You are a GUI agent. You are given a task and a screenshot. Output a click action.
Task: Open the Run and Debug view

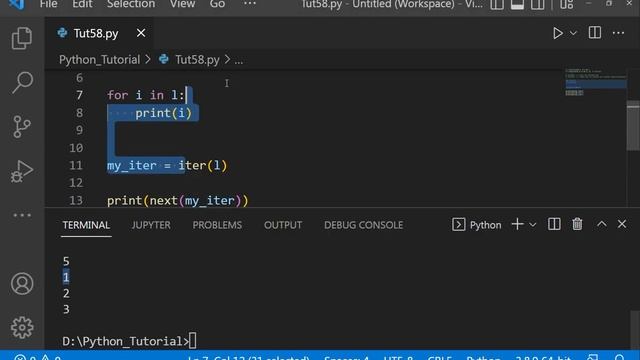(22, 171)
